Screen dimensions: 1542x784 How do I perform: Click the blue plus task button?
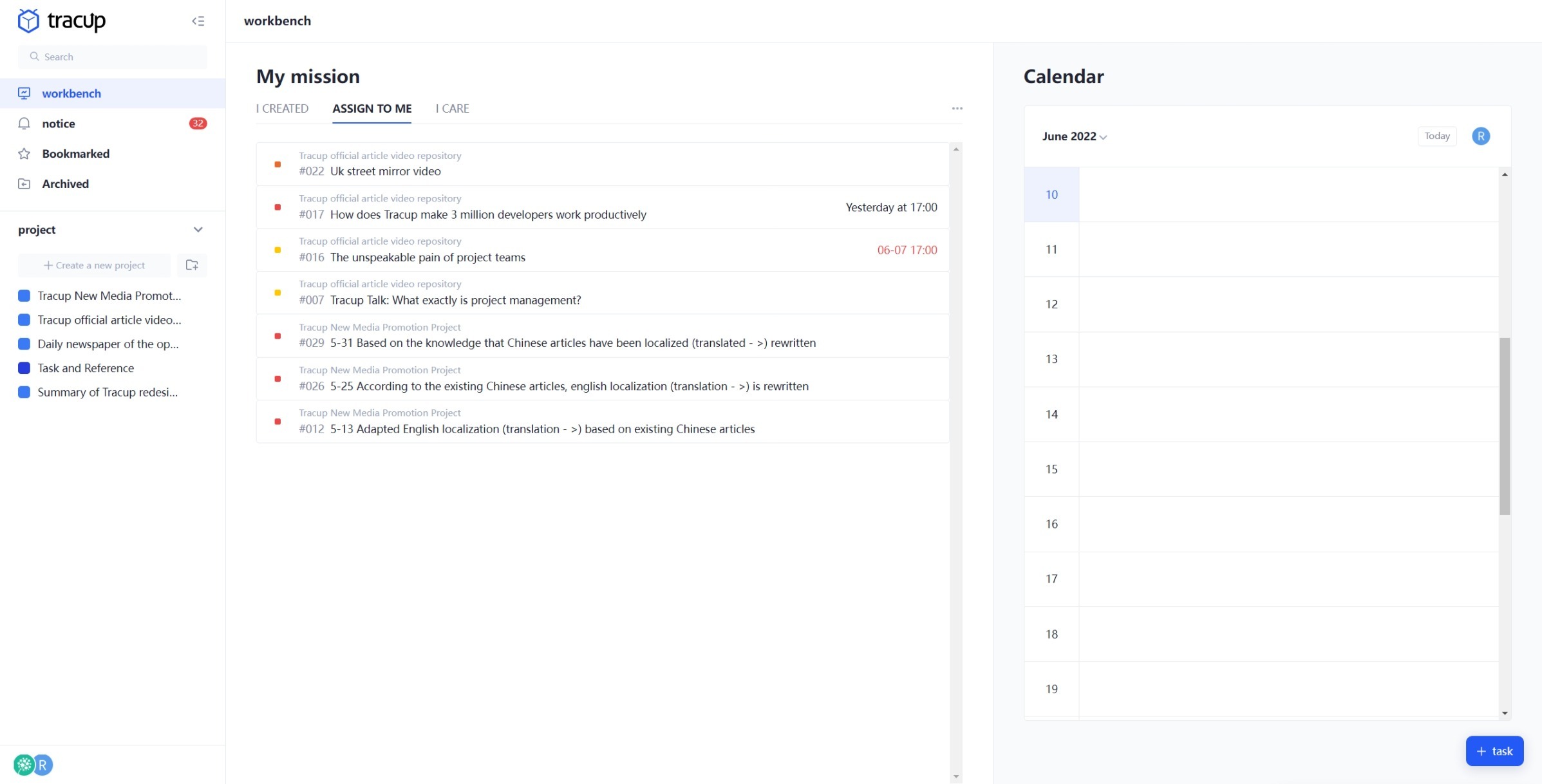click(1494, 751)
